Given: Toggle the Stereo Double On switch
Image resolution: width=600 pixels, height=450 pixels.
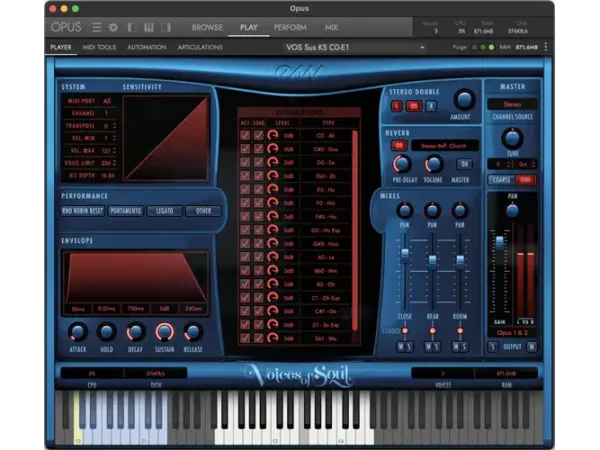Looking at the screenshot, I should tap(414, 106).
